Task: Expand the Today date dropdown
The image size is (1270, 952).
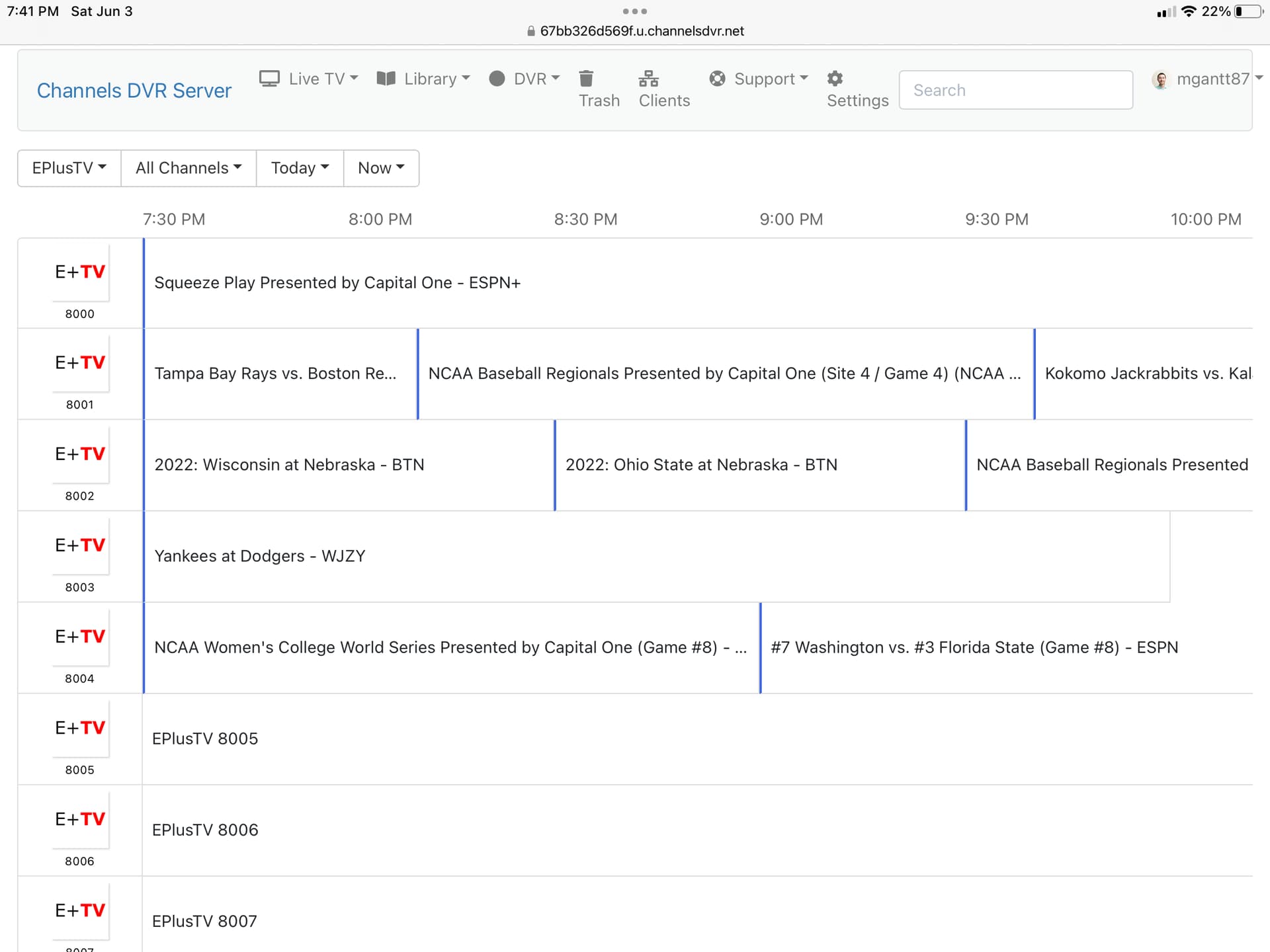Action: point(300,168)
